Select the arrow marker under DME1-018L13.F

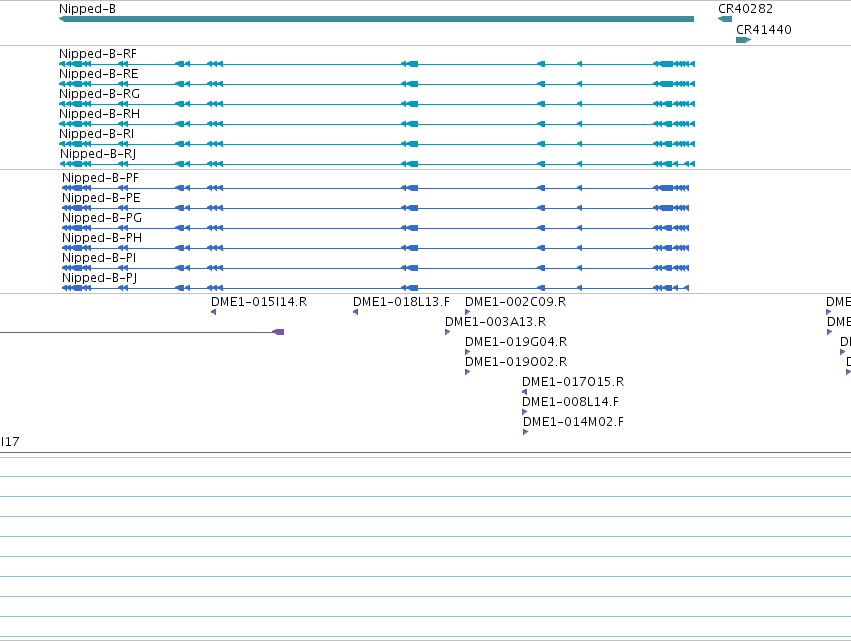pos(355,312)
